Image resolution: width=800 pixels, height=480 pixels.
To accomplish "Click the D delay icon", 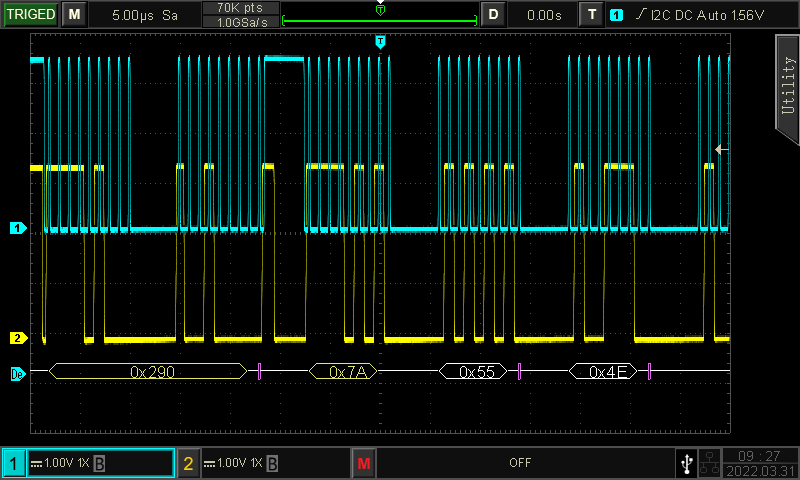I will tap(493, 15).
